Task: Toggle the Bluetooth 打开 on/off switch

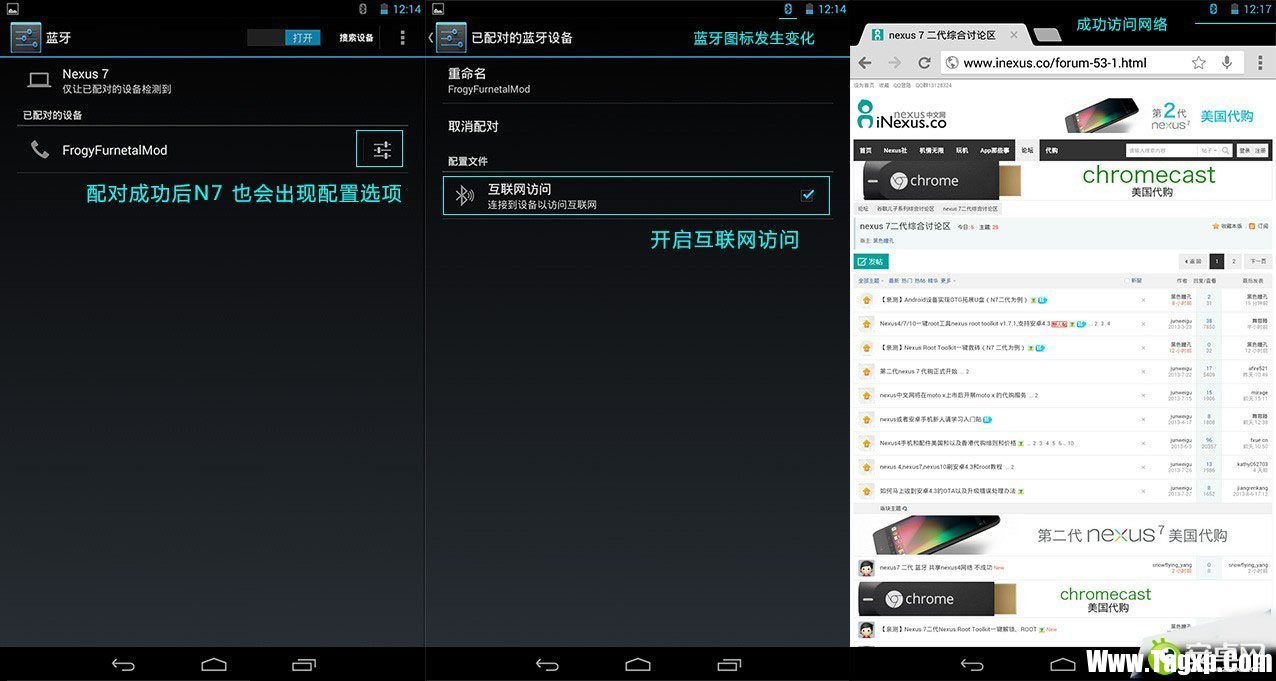Action: [285, 38]
